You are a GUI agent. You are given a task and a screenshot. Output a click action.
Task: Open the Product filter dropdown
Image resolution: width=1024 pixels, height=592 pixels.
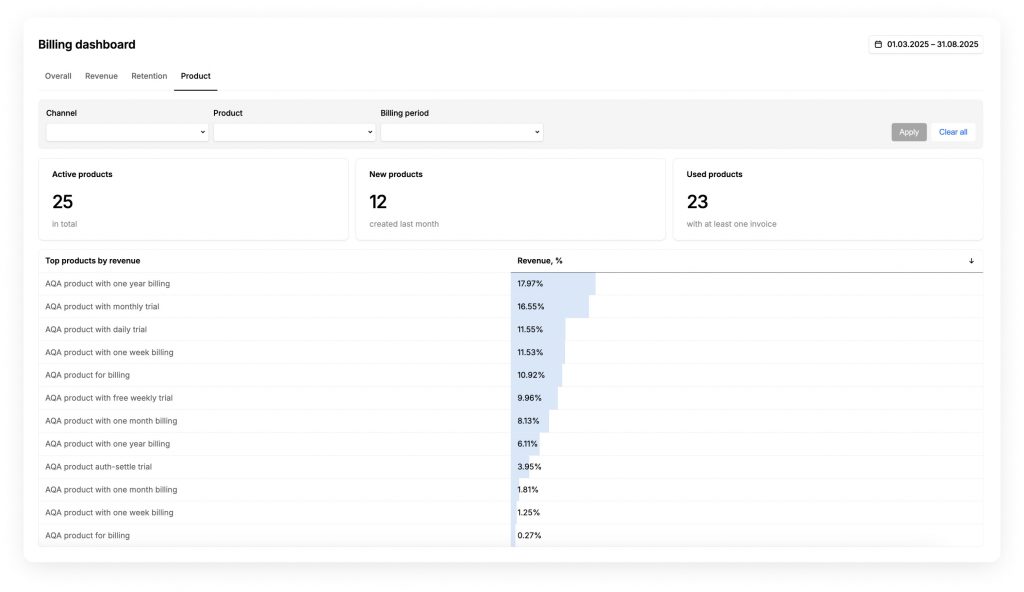294,132
